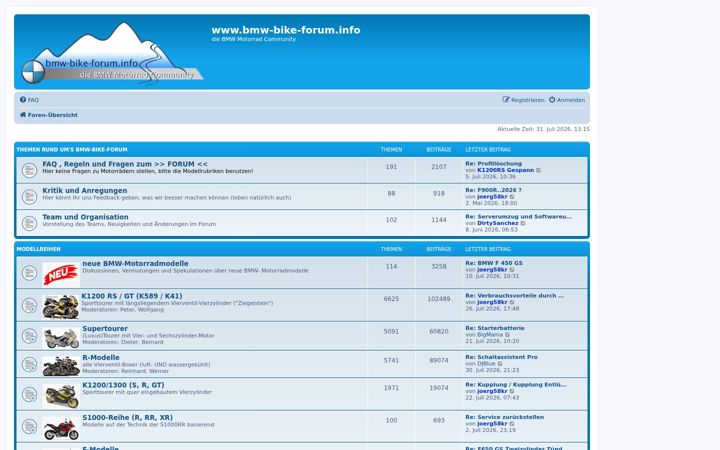The width and height of the screenshot is (720, 450).
Task: Open last post Re: Verbrauchsvorteile durch …
Action: 515,296
